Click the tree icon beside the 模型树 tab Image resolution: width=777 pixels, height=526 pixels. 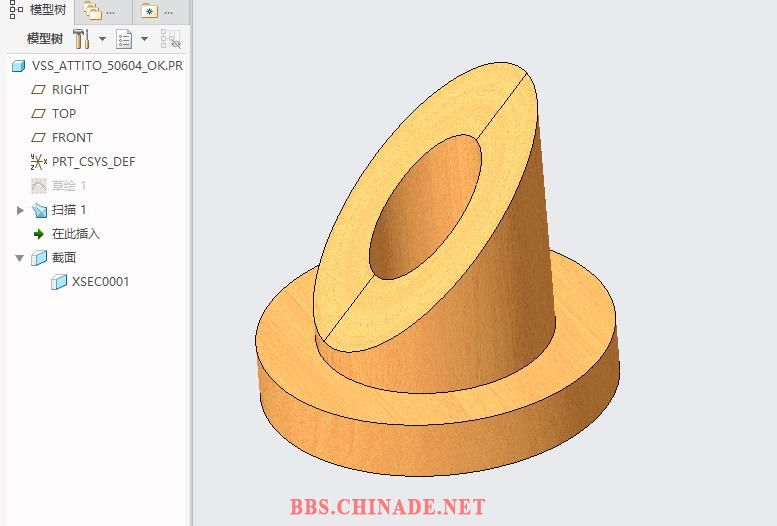click(16, 9)
